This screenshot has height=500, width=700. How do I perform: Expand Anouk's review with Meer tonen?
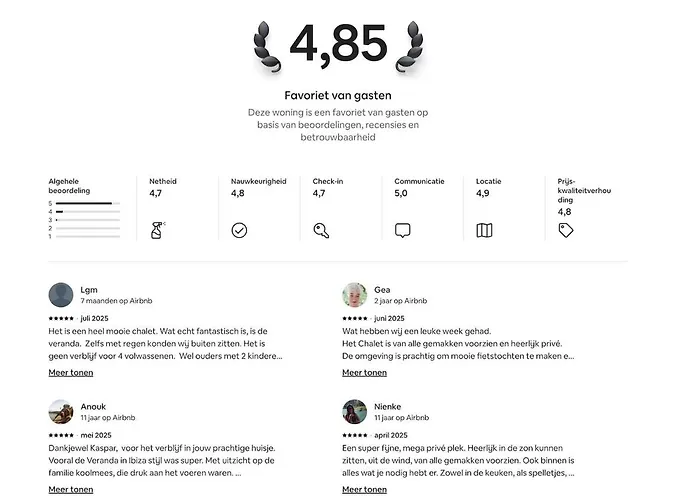pyautogui.click(x=71, y=490)
